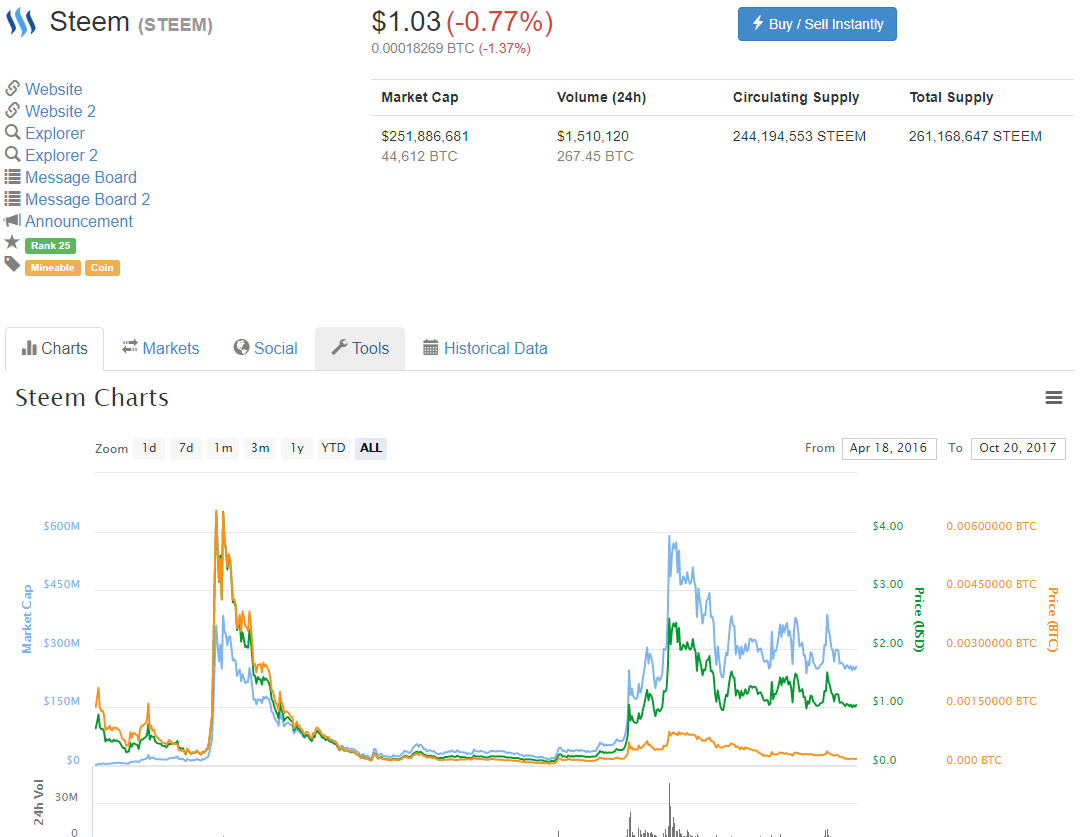
Task: Set chart zoom to 3m
Action: 260,449
